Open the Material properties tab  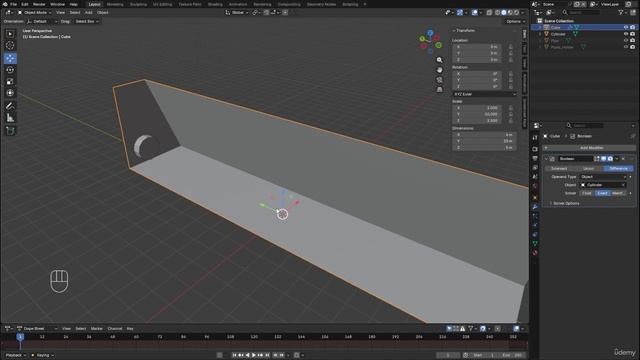point(535,253)
